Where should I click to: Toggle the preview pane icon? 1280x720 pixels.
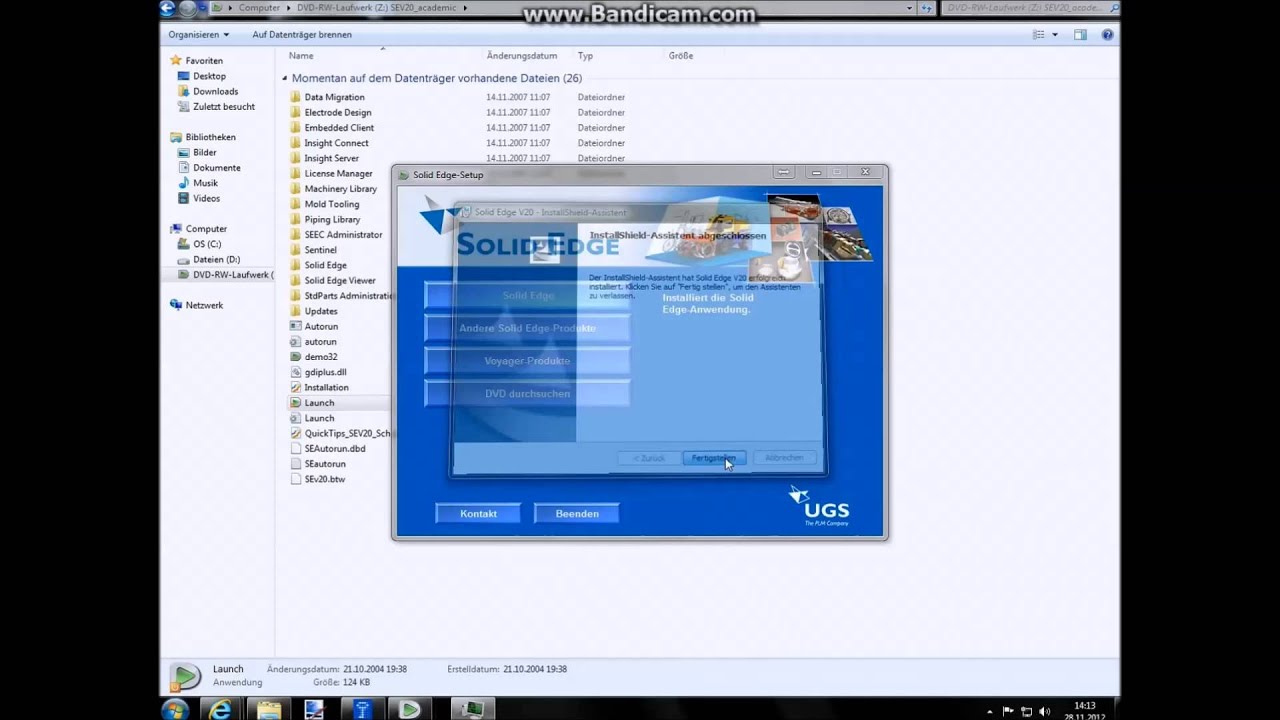[x=1080, y=34]
